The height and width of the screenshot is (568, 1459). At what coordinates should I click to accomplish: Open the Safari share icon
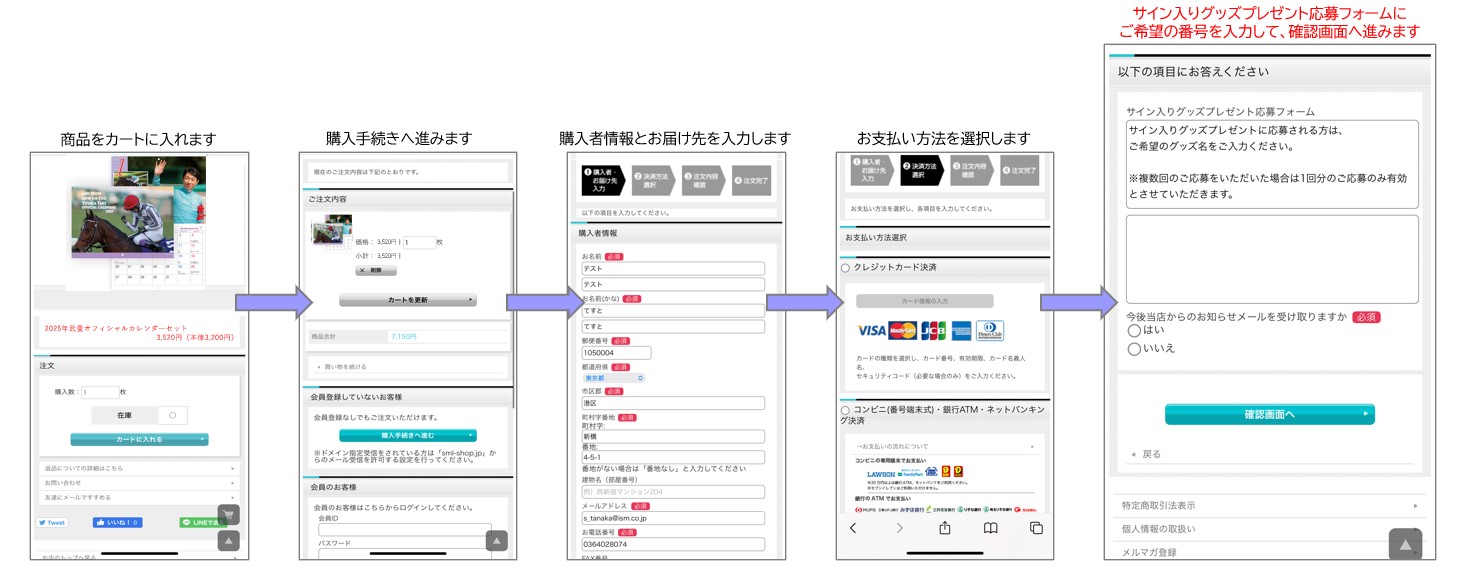pyautogui.click(x=944, y=528)
